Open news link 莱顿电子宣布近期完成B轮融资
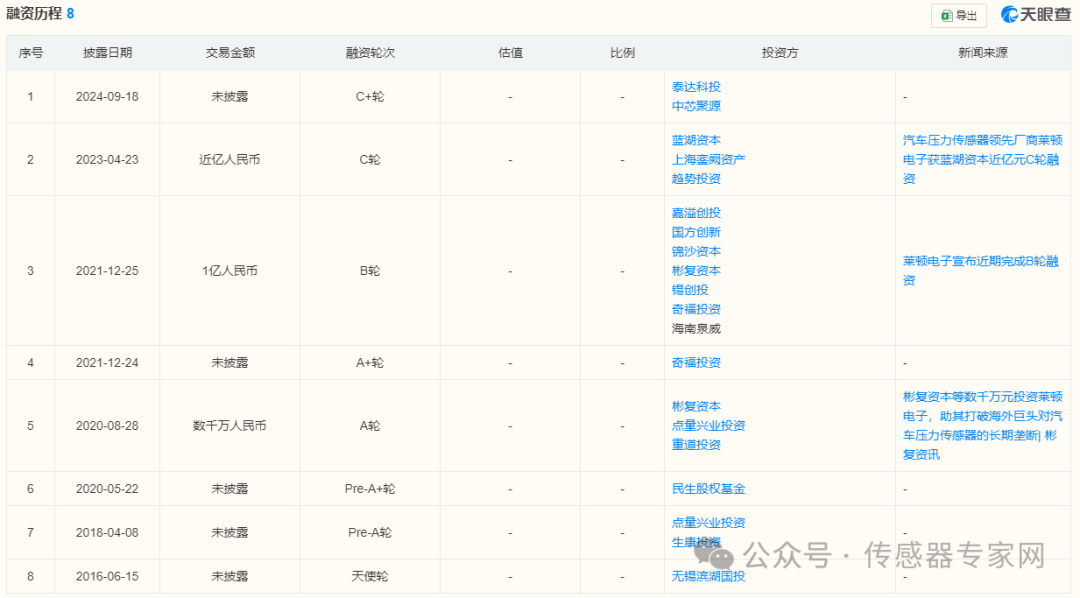The image size is (1080, 598). click(x=981, y=271)
